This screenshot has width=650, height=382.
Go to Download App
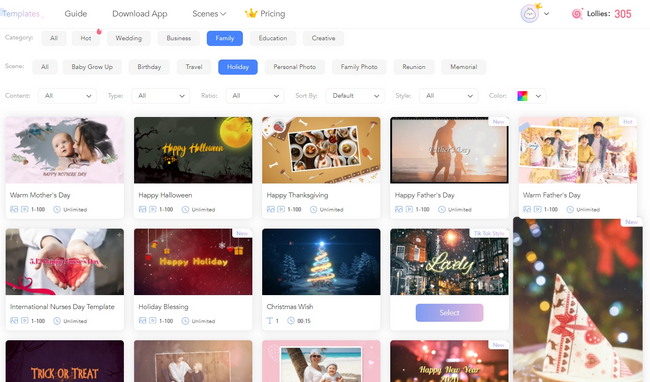(140, 14)
